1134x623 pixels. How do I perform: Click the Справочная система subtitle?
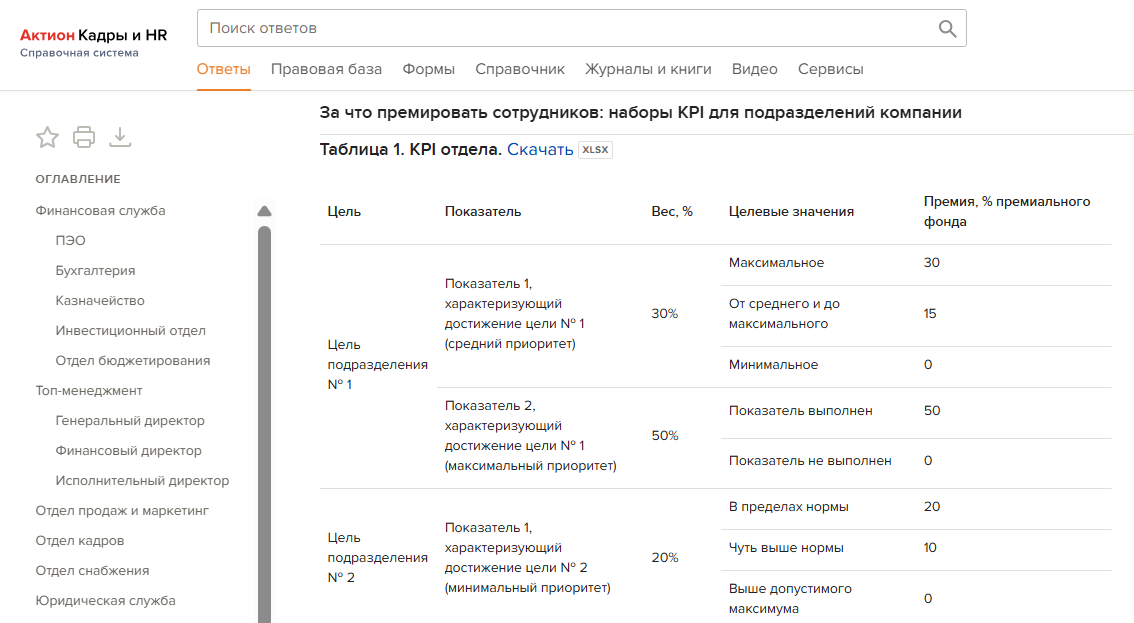tap(79, 53)
